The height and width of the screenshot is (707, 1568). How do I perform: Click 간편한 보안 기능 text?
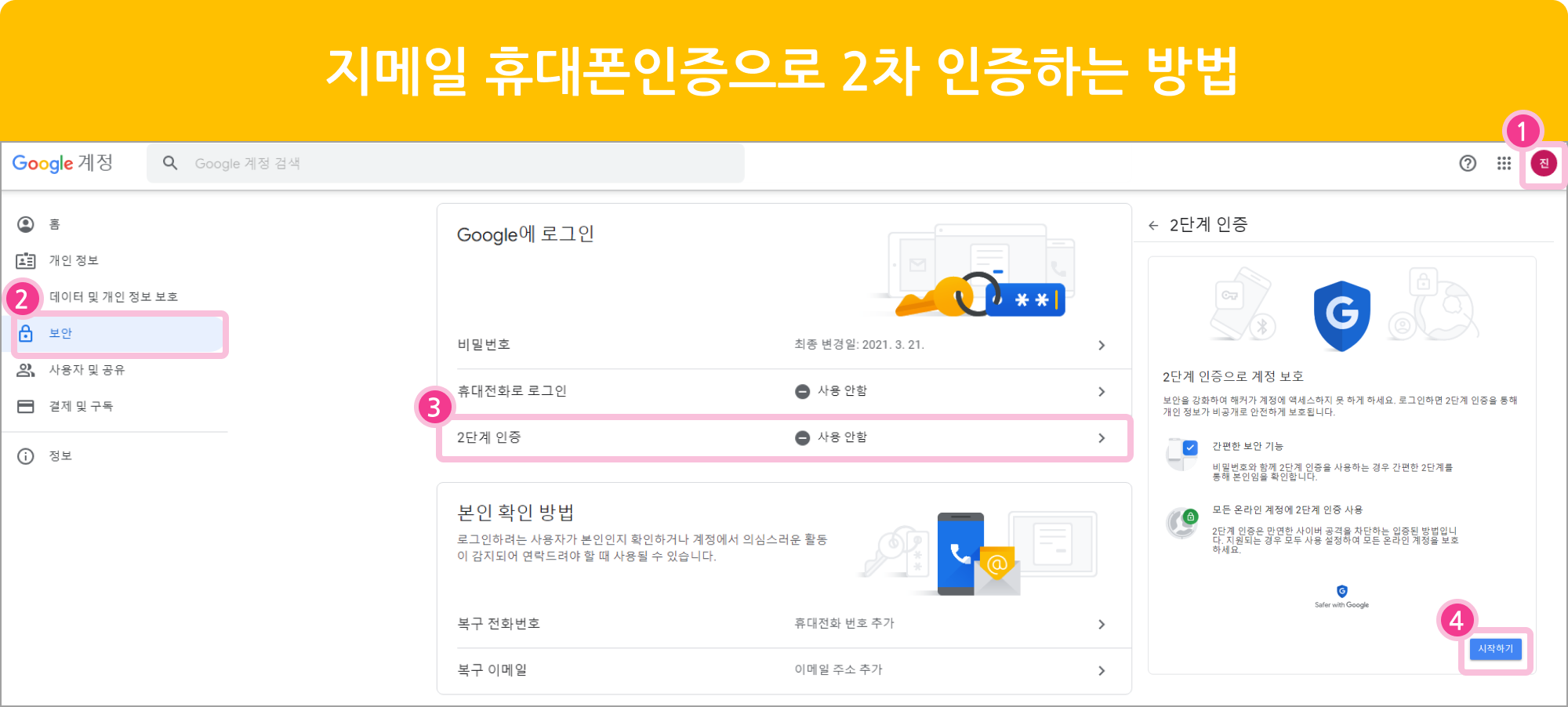[1247, 446]
